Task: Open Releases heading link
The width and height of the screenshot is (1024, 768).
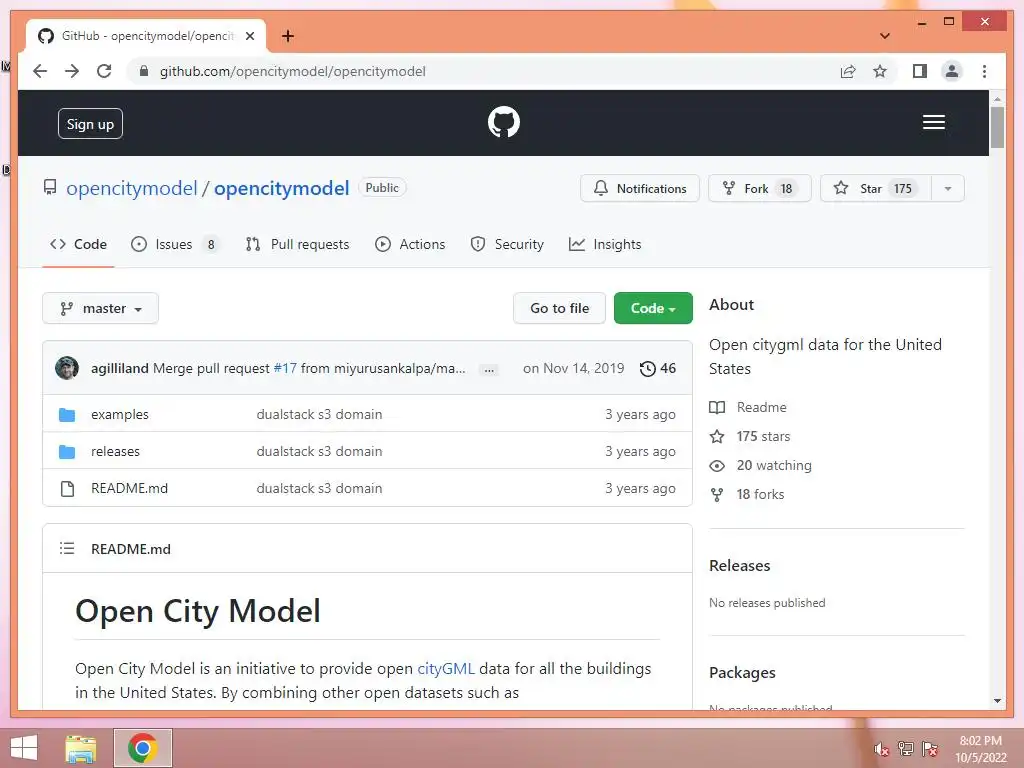Action: click(739, 566)
